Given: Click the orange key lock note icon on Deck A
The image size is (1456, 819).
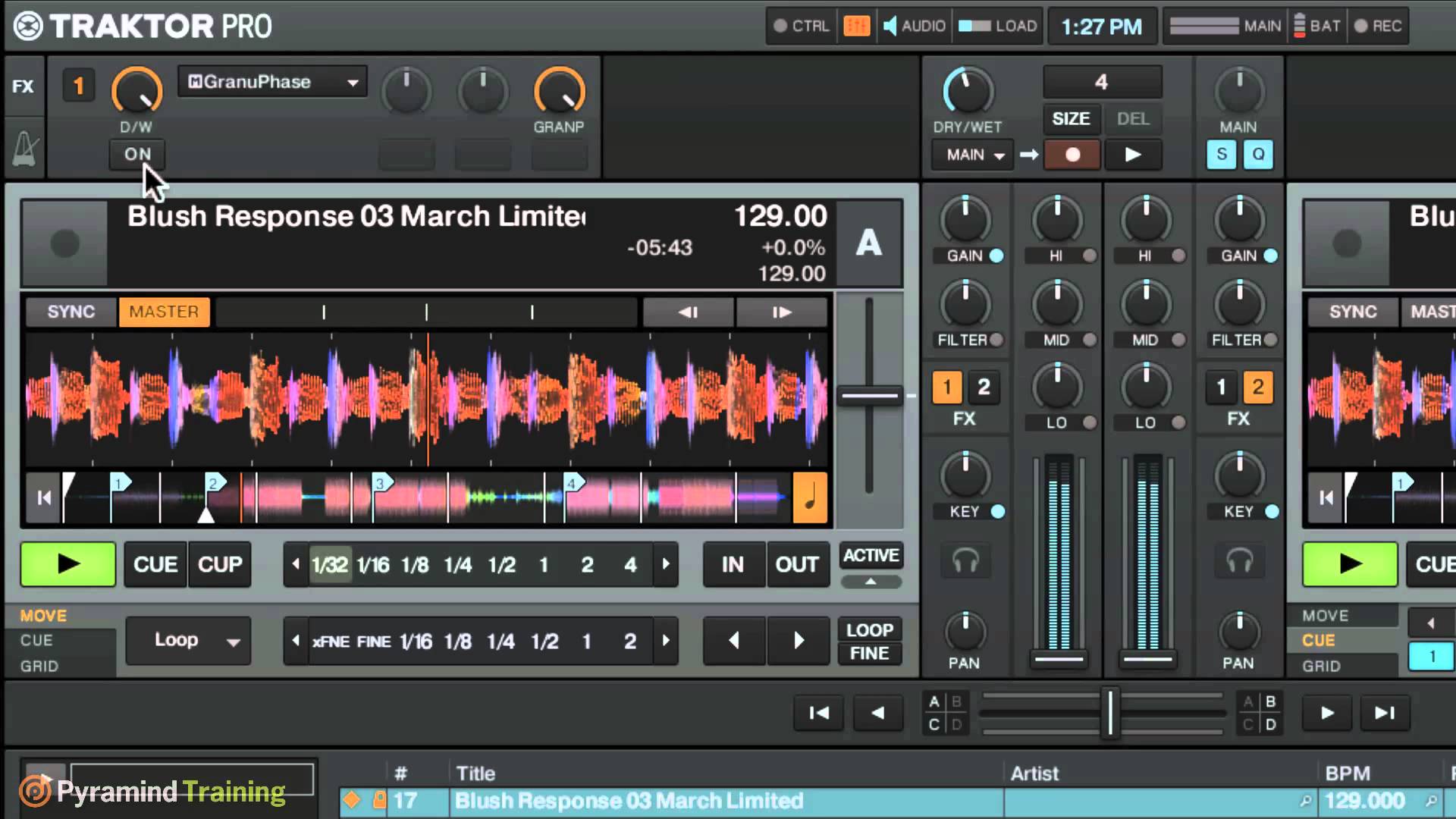Looking at the screenshot, I should click(x=810, y=497).
